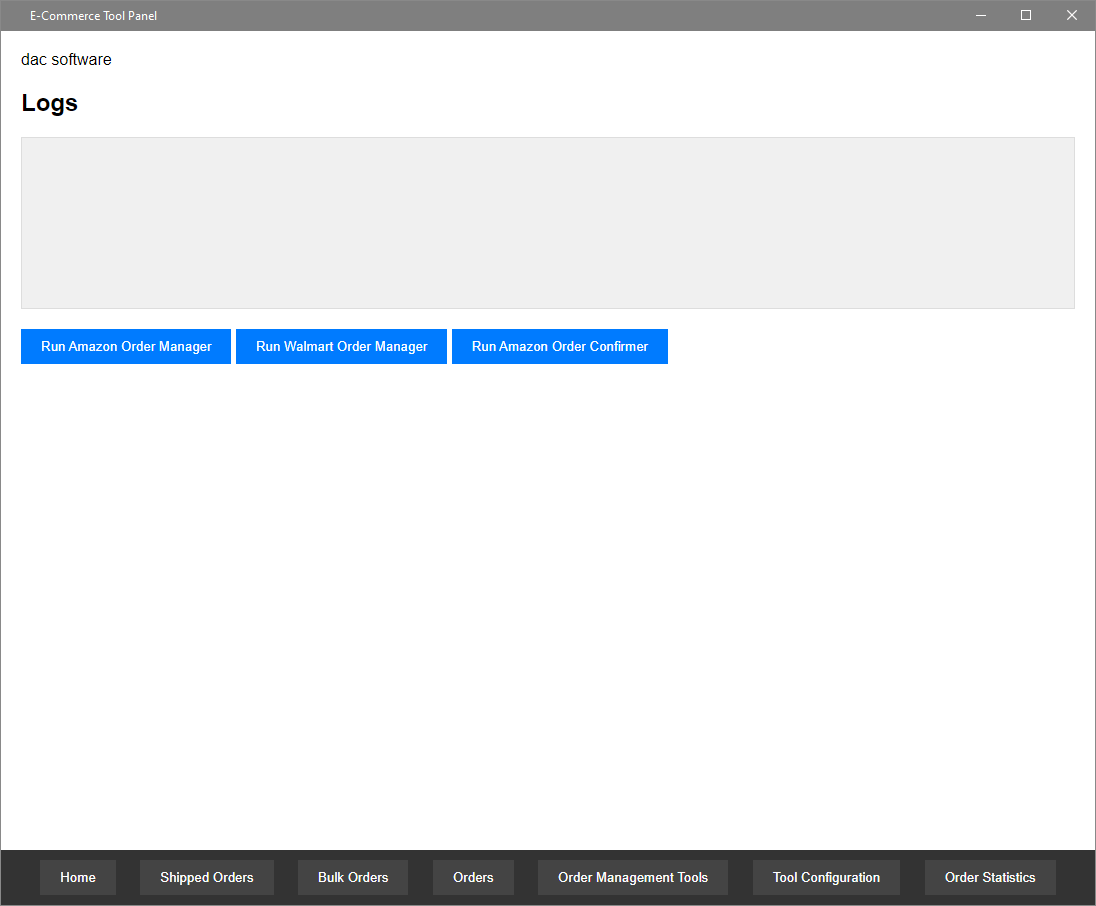The width and height of the screenshot is (1096, 906).
Task: Click the blank area below the run buttons
Action: pyautogui.click(x=548, y=600)
